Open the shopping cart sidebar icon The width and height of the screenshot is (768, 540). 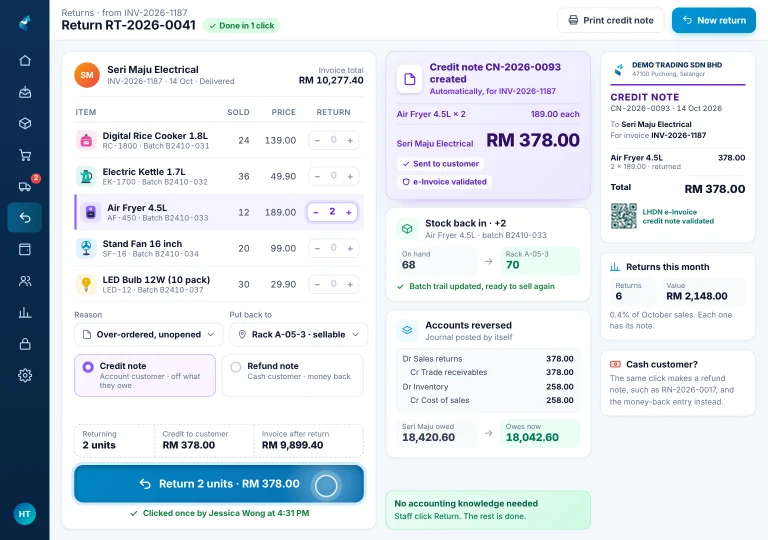(x=25, y=155)
